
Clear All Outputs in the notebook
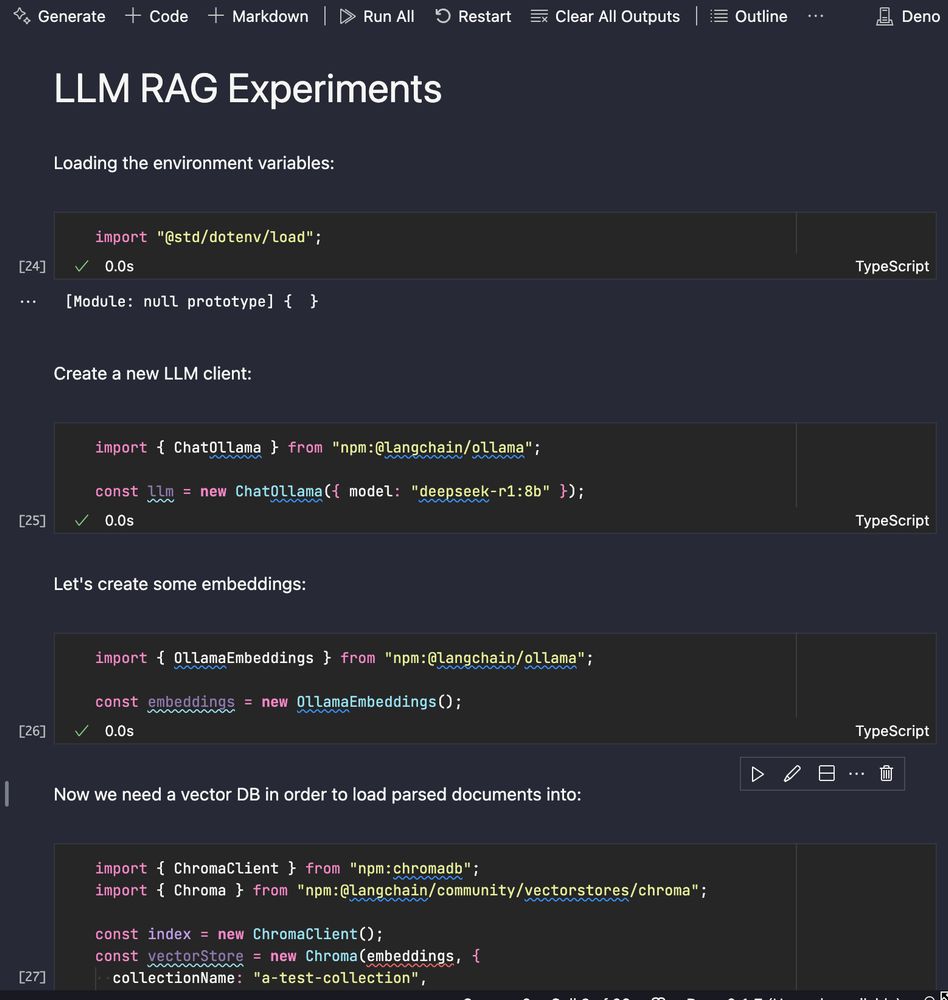(x=605, y=16)
